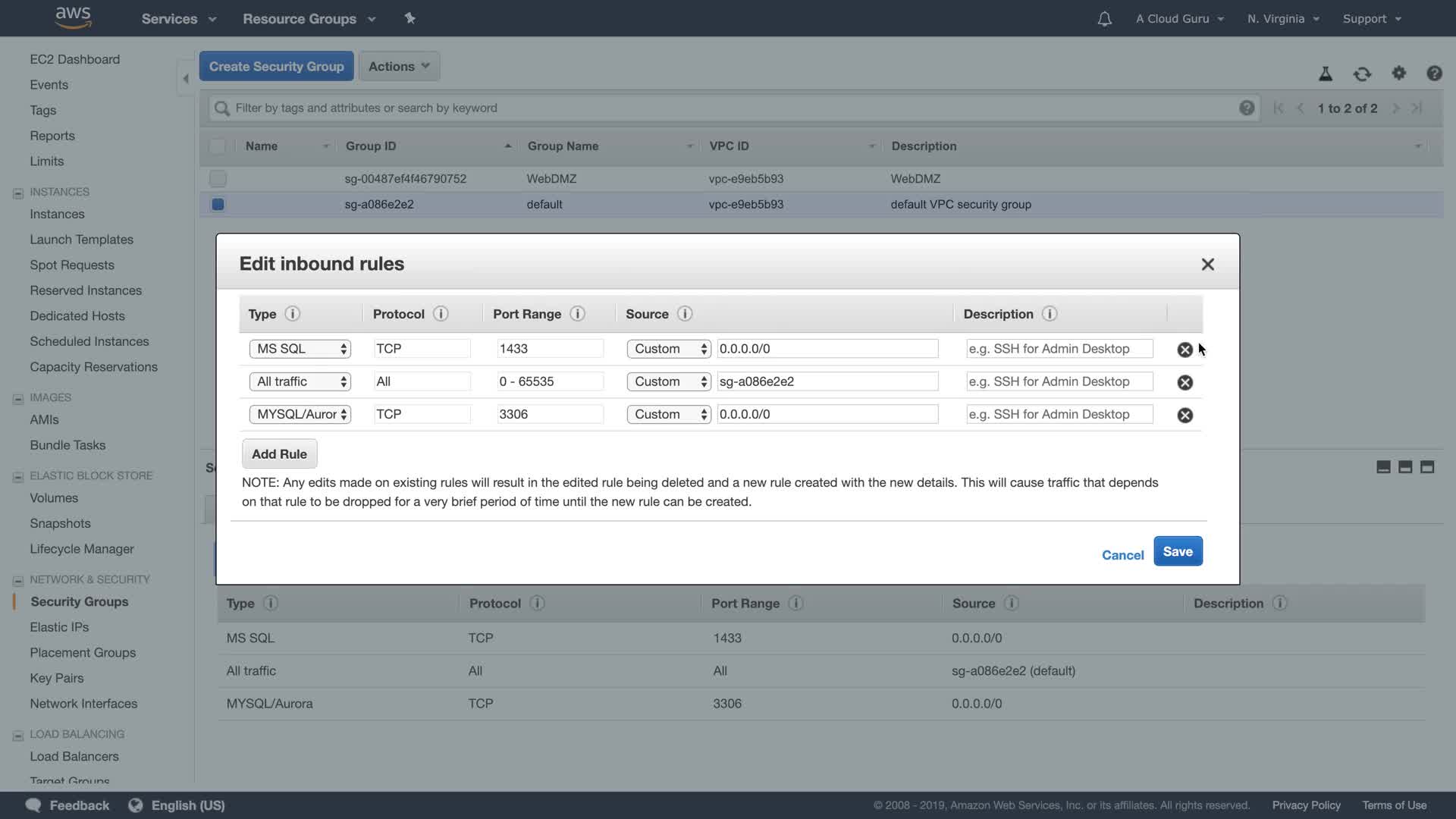Click the Add Rule button

click(x=279, y=454)
